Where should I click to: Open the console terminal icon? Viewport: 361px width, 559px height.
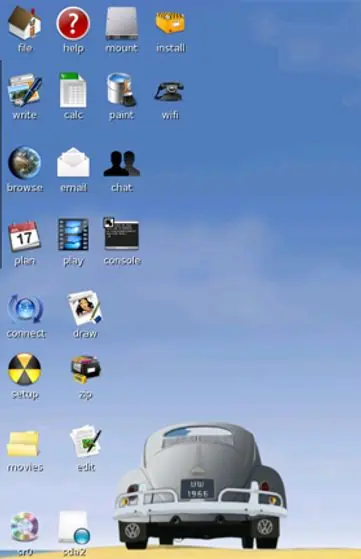tap(122, 234)
